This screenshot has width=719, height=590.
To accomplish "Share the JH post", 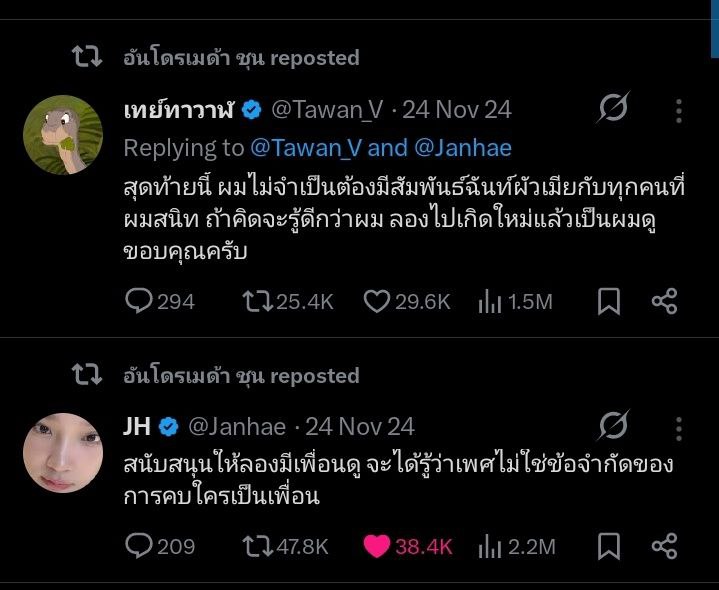I will click(x=665, y=546).
